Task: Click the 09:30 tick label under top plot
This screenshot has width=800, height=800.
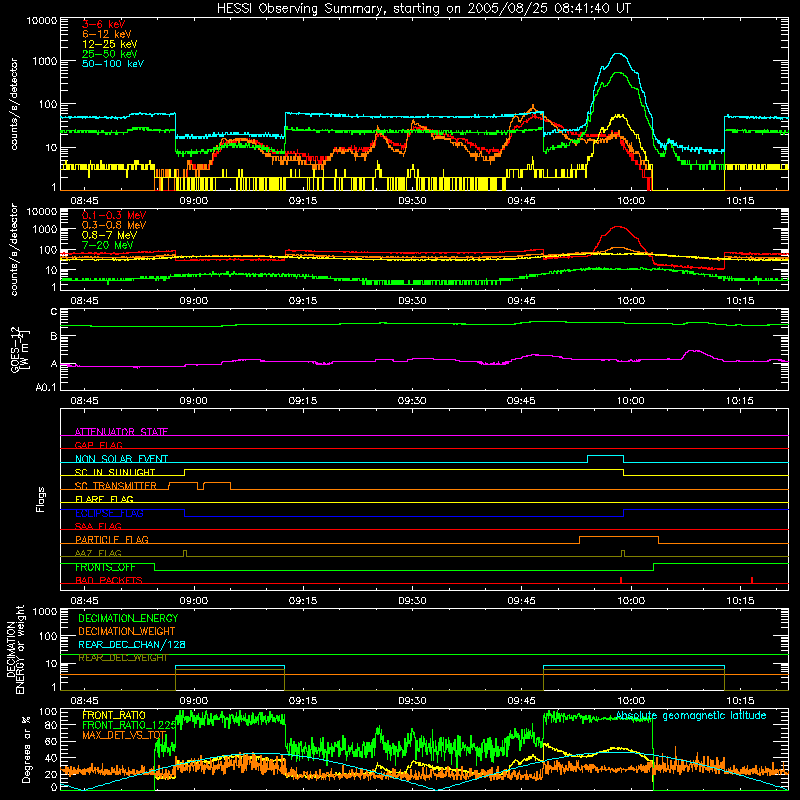Action: click(412, 201)
